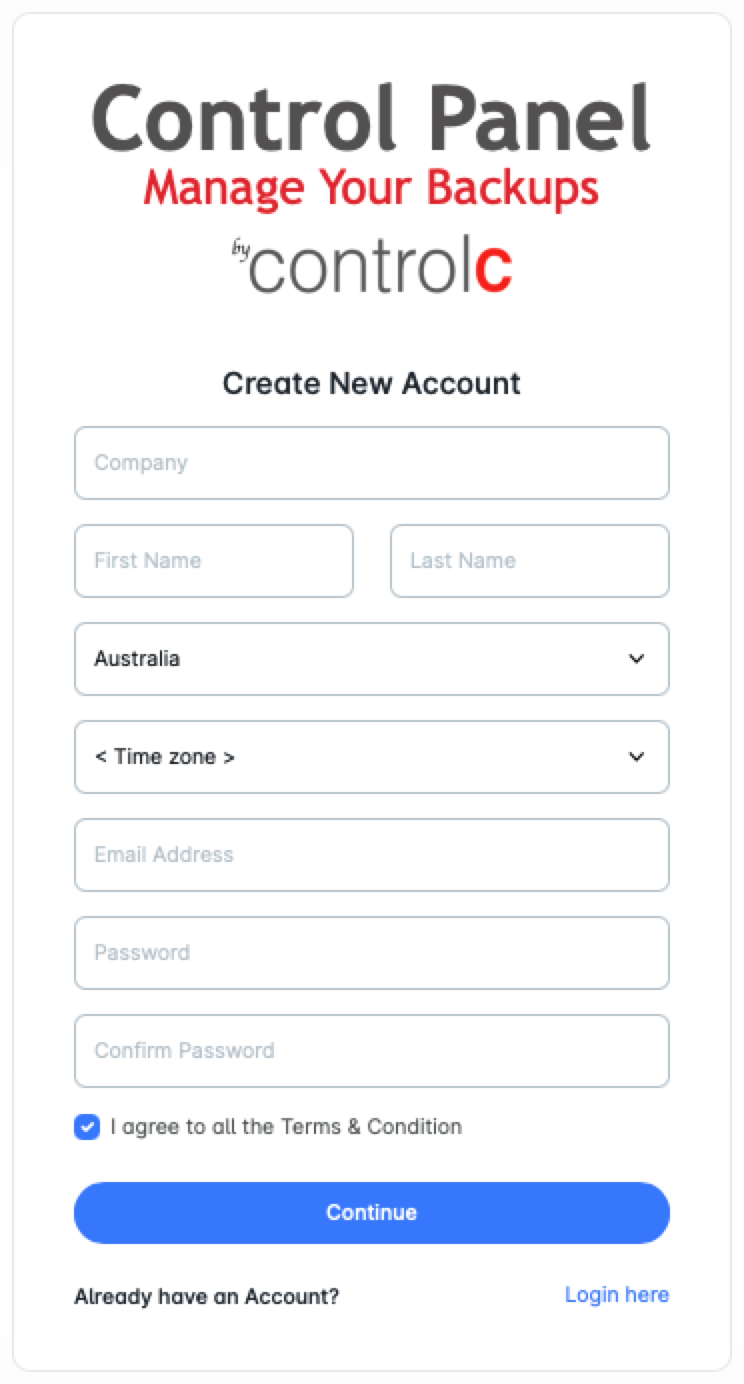Click the Password input box

pos(371,953)
